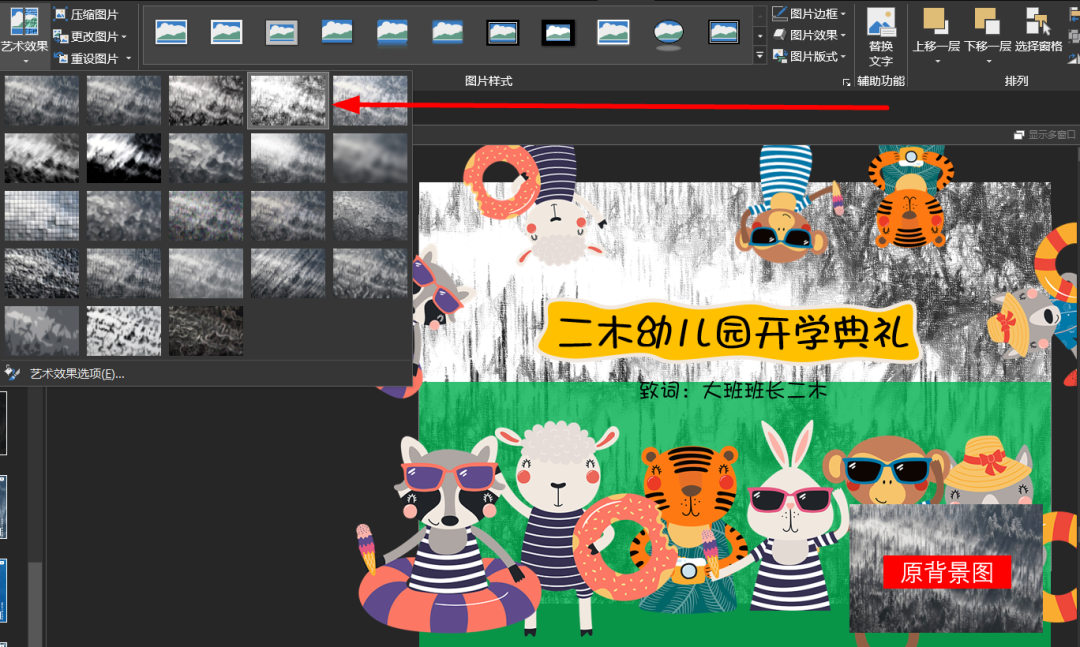Select the grey cutout effect in the last row
This screenshot has height=647, width=1080.
[x=41, y=331]
